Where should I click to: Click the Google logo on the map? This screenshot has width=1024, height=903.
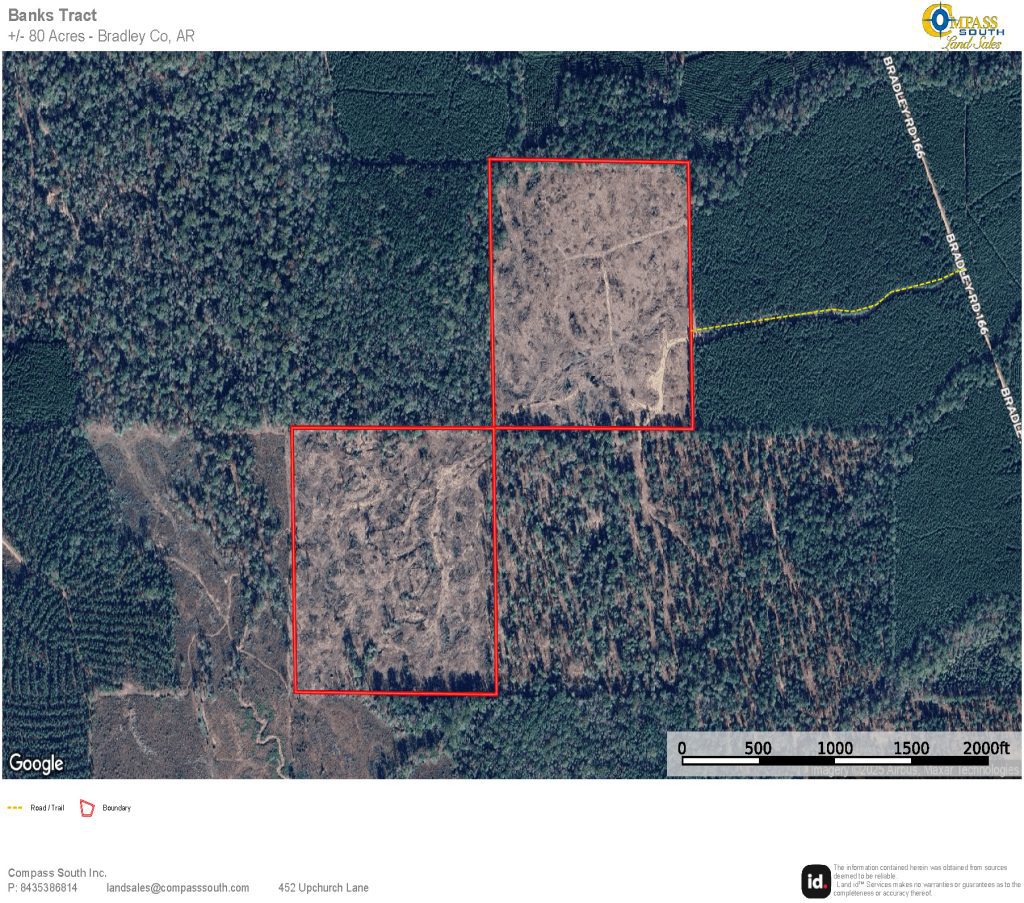tap(36, 763)
